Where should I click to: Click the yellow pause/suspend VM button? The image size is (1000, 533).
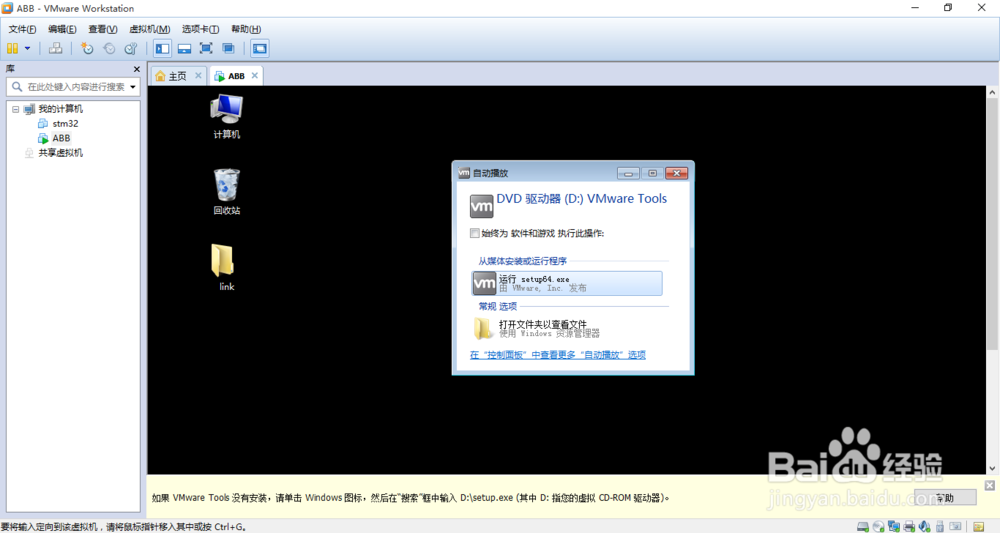pos(12,48)
